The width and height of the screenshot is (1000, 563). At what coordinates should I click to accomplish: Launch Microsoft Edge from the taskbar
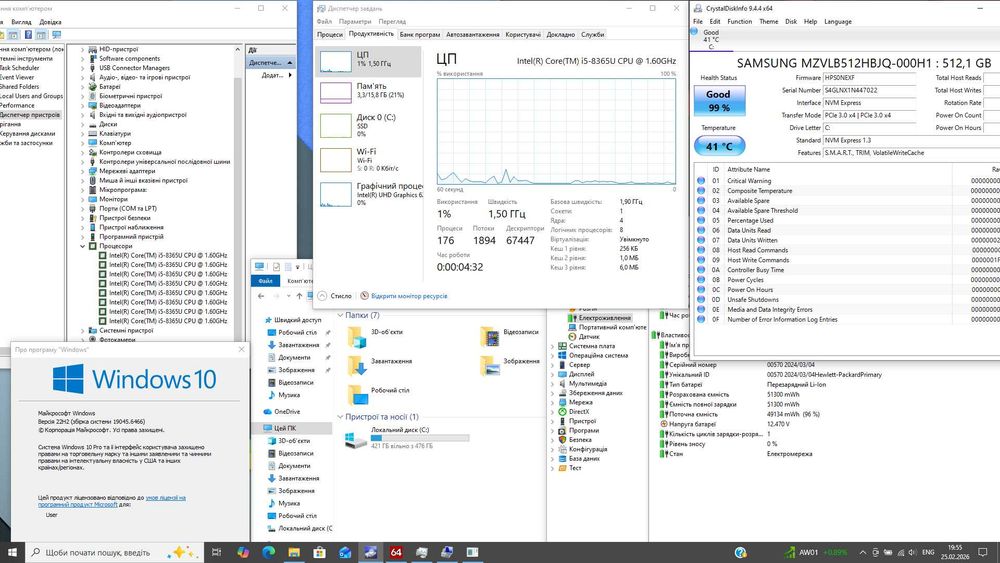click(x=268, y=552)
